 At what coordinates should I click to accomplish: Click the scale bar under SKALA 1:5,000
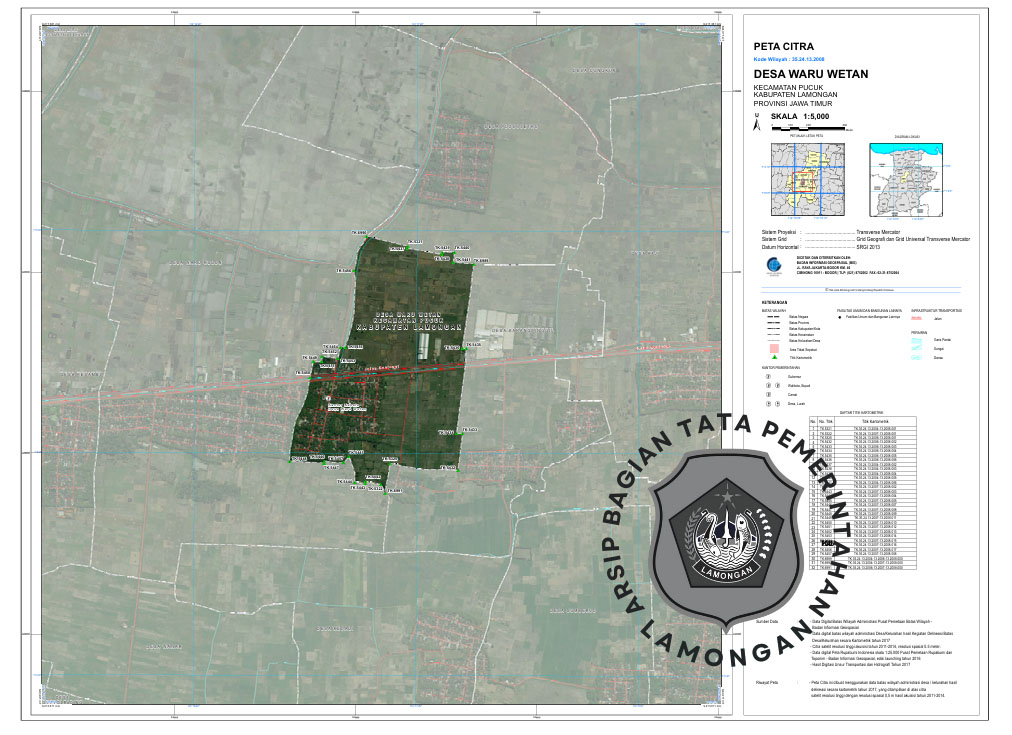click(x=808, y=127)
